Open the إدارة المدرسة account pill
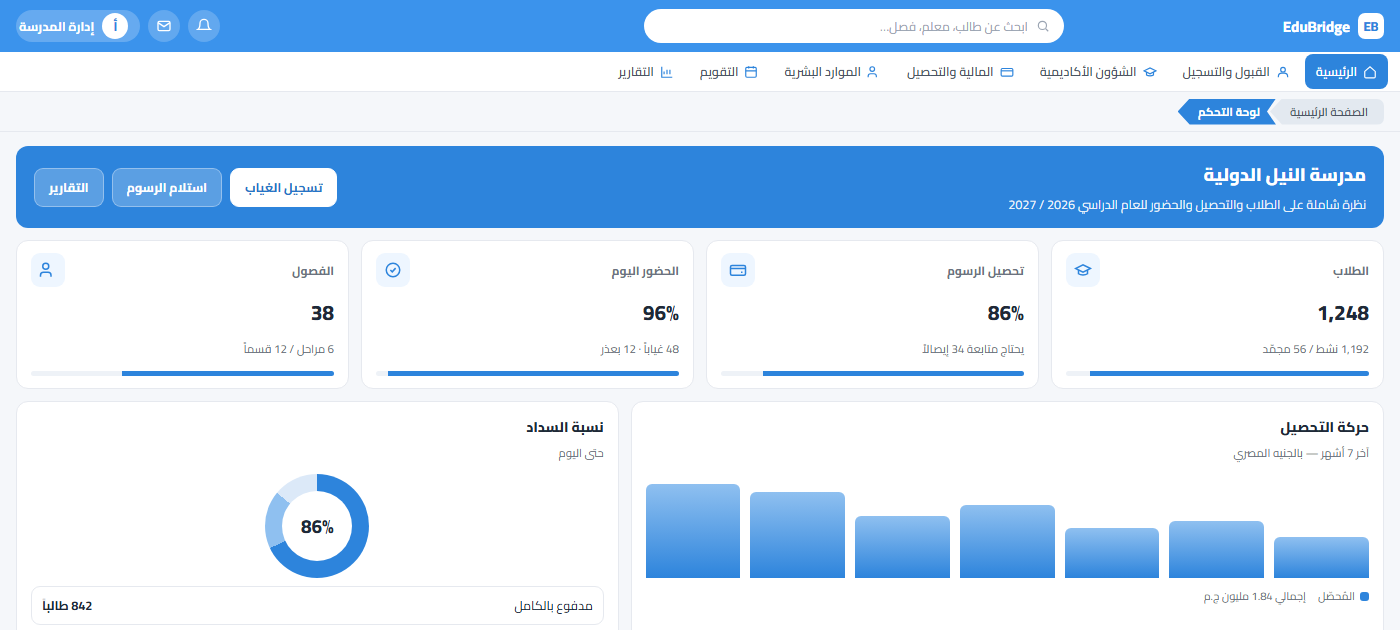 coord(77,26)
